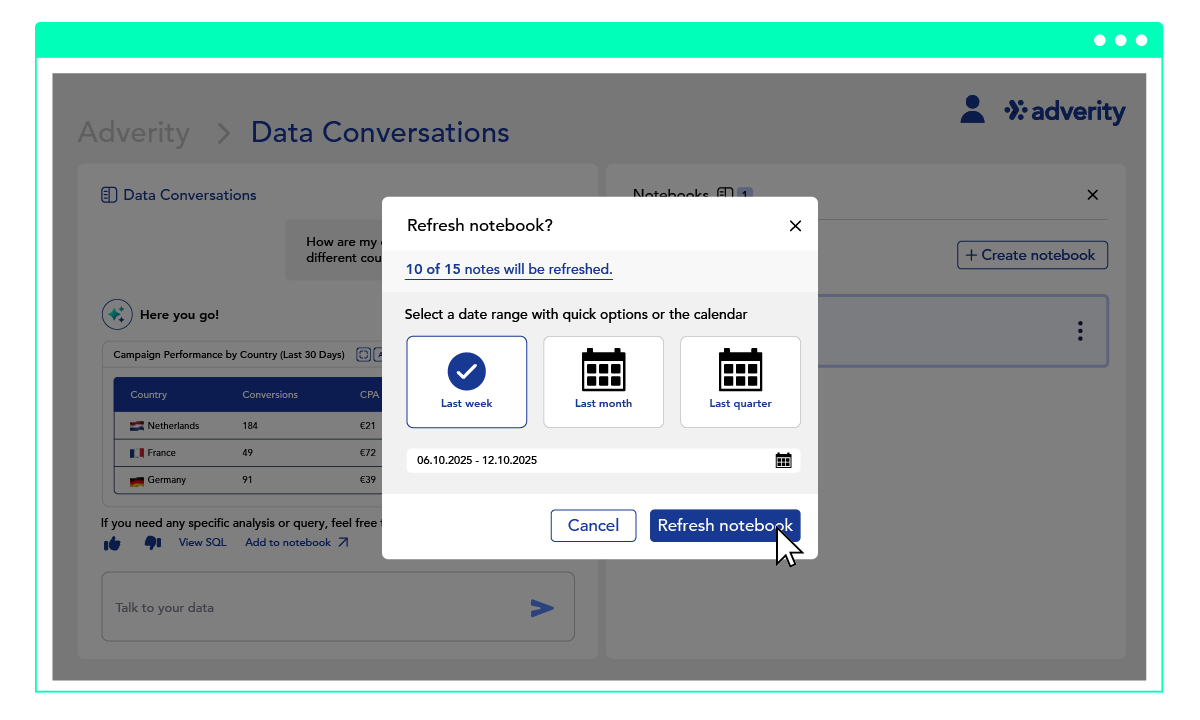1200x720 pixels.
Task: Close the Refresh notebook dialog with X
Action: click(x=795, y=226)
